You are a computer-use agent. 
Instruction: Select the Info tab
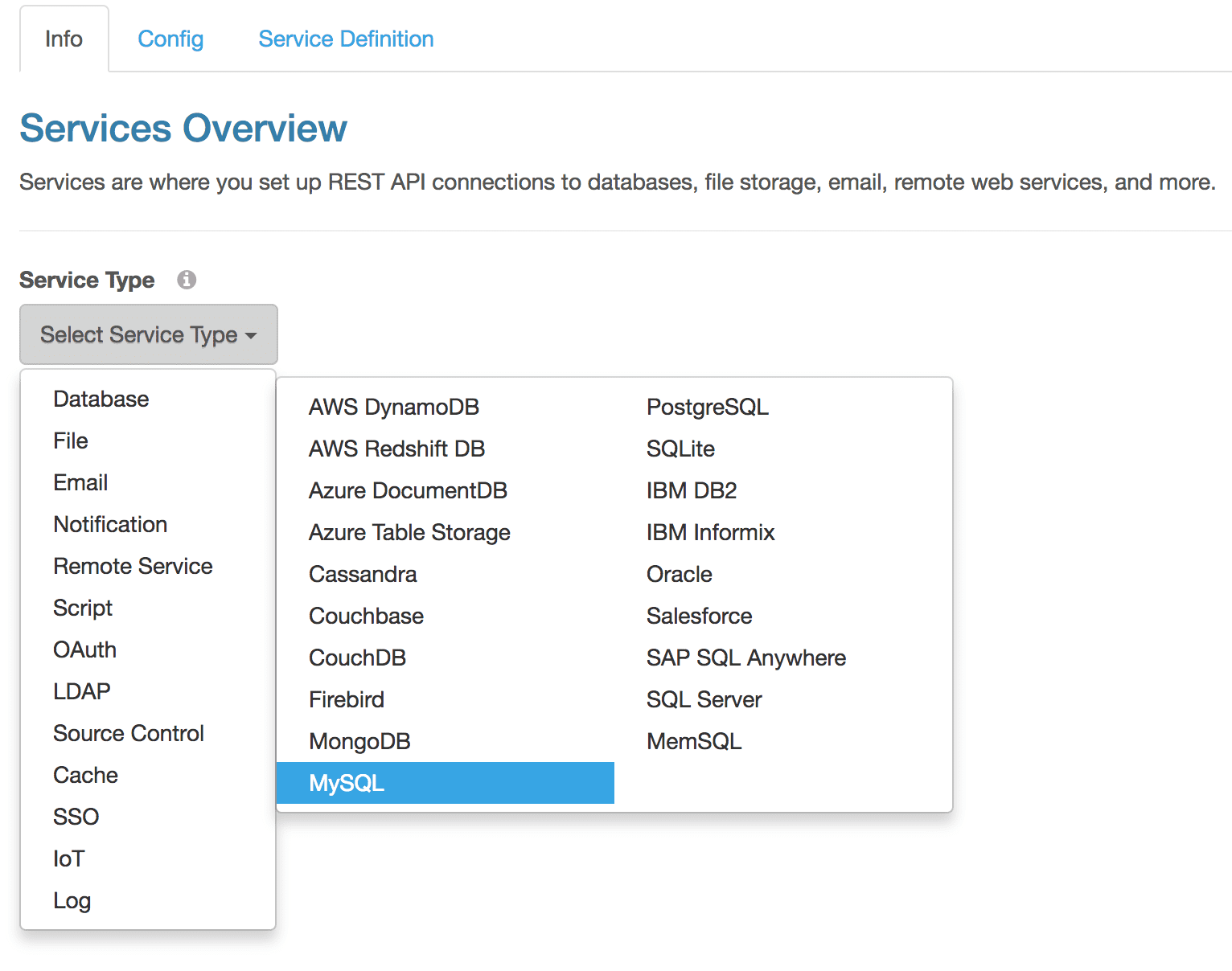click(x=64, y=39)
